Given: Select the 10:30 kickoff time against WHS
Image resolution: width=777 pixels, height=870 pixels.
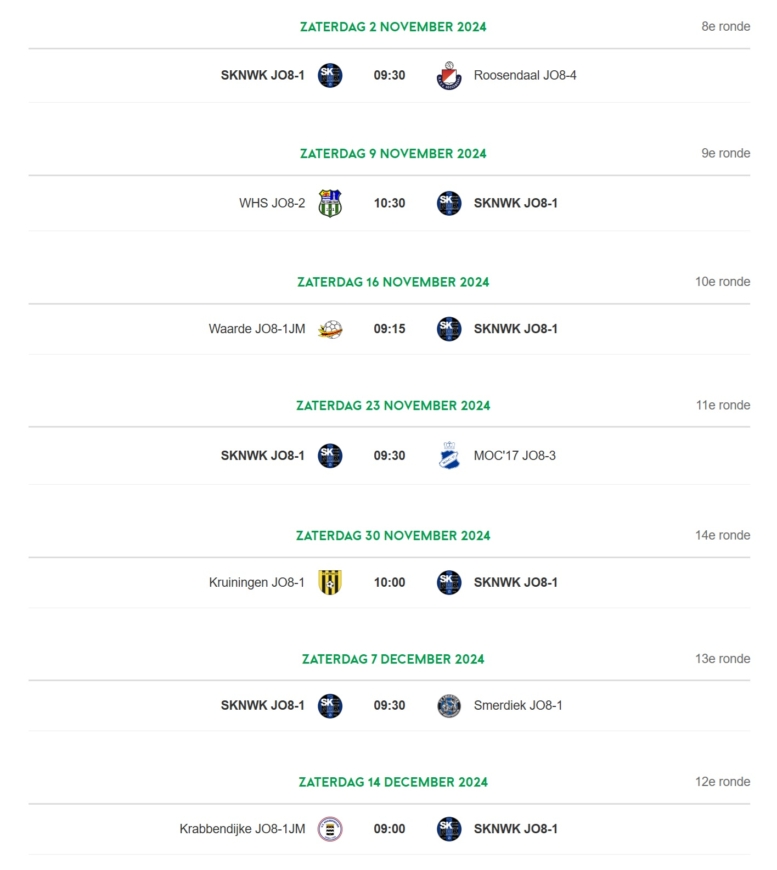Looking at the screenshot, I should pos(389,203).
